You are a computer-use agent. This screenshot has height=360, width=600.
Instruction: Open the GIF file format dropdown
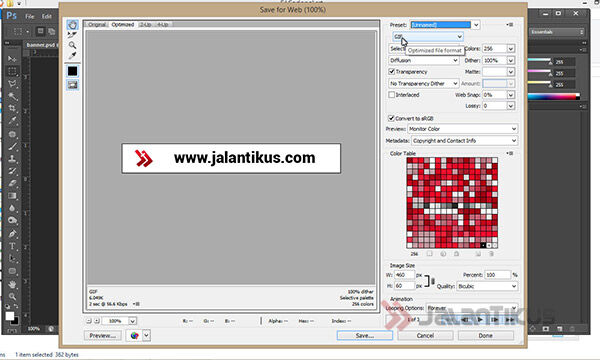428,37
